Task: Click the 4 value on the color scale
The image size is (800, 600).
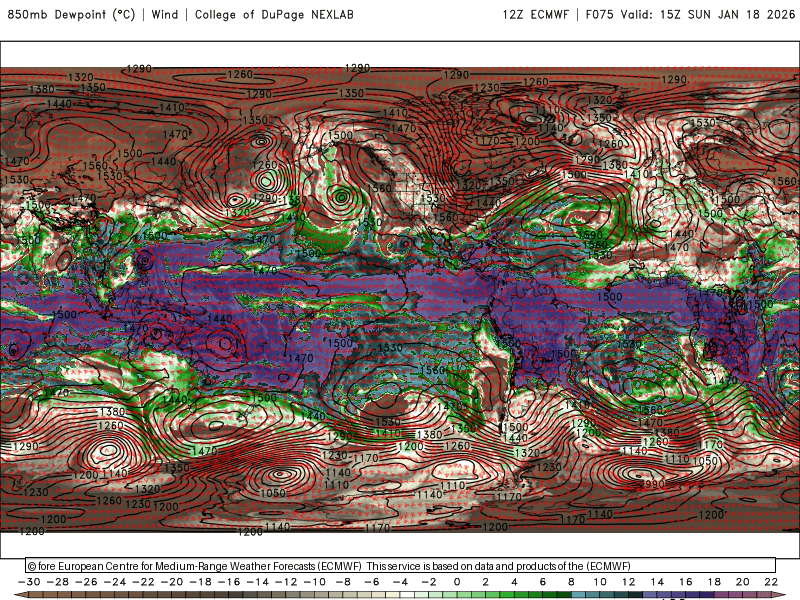Action: 514,582
